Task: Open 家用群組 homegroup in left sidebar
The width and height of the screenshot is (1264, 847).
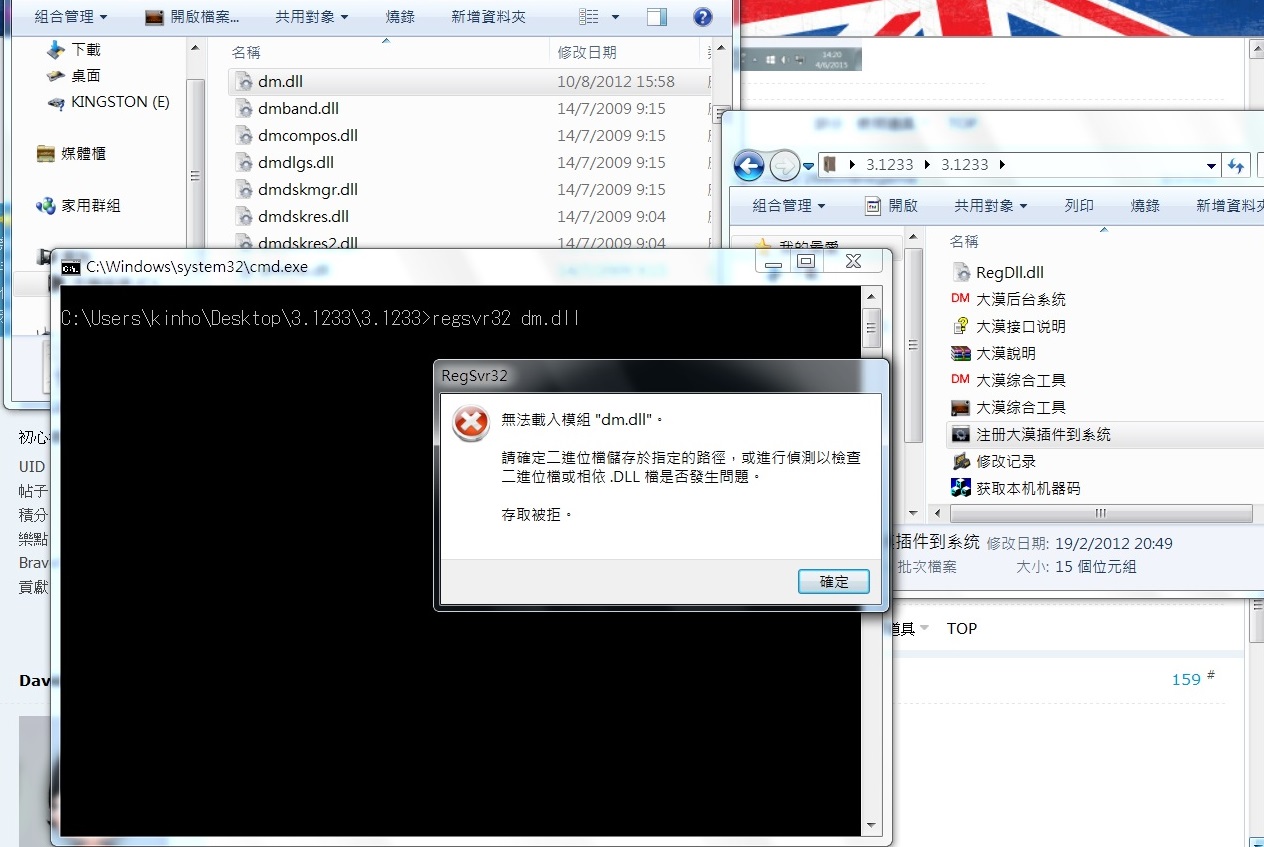Action: click(x=78, y=205)
